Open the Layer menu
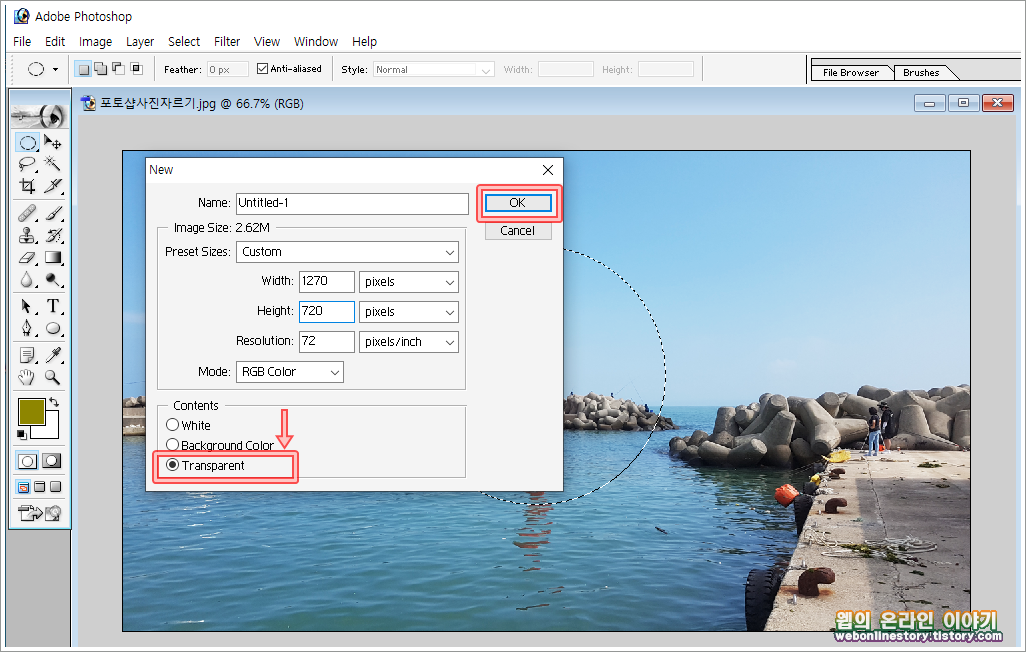This screenshot has width=1026, height=652. [140, 41]
